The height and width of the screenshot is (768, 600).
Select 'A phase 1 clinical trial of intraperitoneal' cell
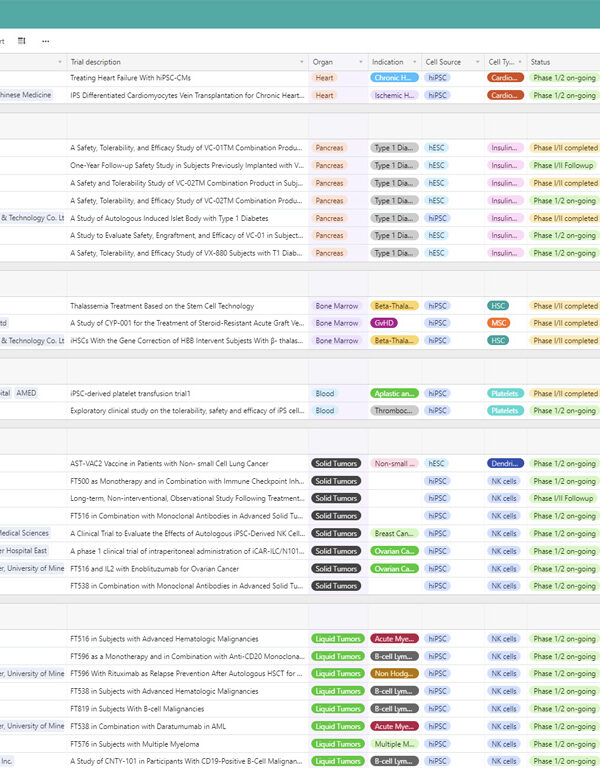(x=188, y=552)
